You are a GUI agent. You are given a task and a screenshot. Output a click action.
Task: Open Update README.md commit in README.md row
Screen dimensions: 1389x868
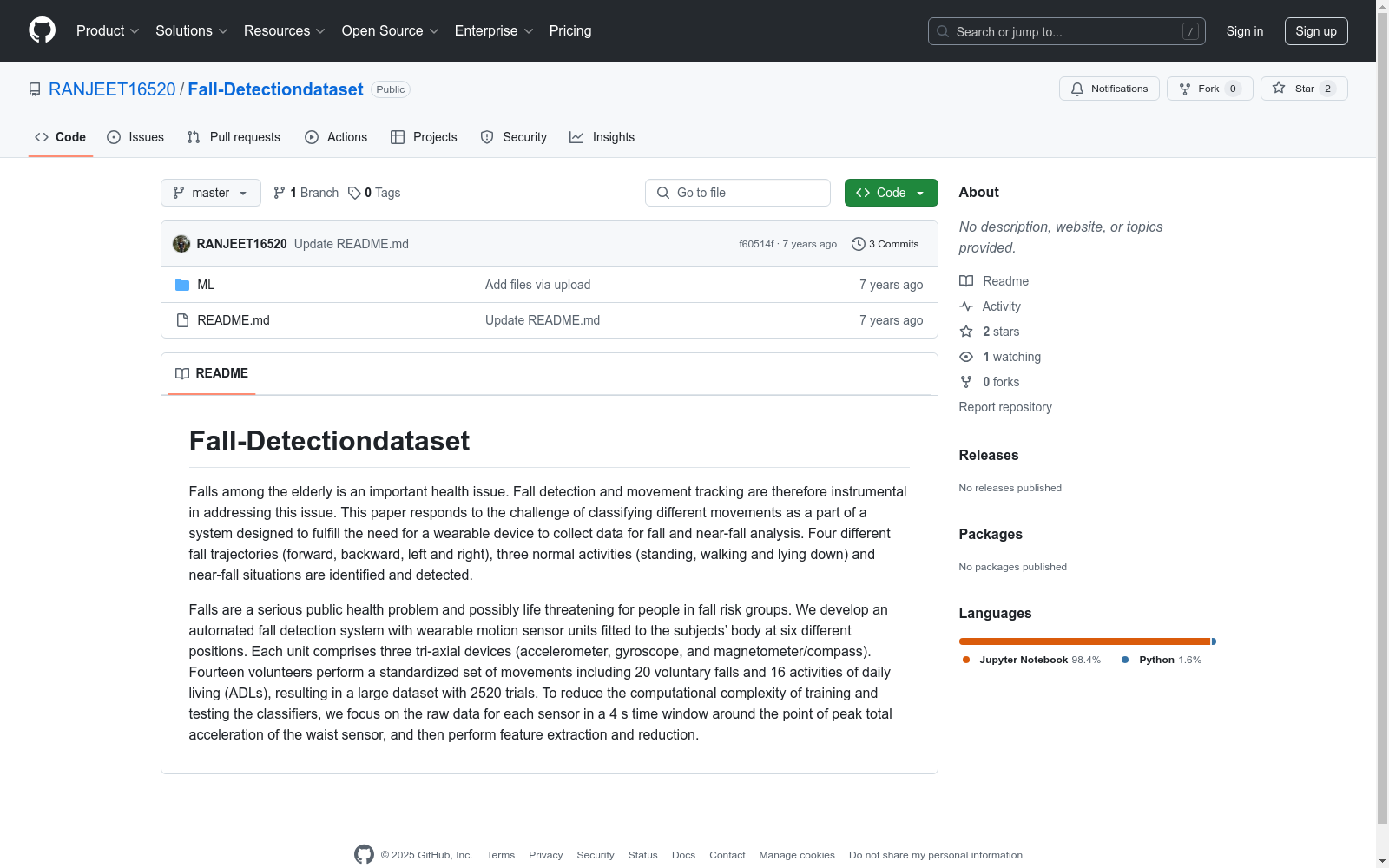543,320
